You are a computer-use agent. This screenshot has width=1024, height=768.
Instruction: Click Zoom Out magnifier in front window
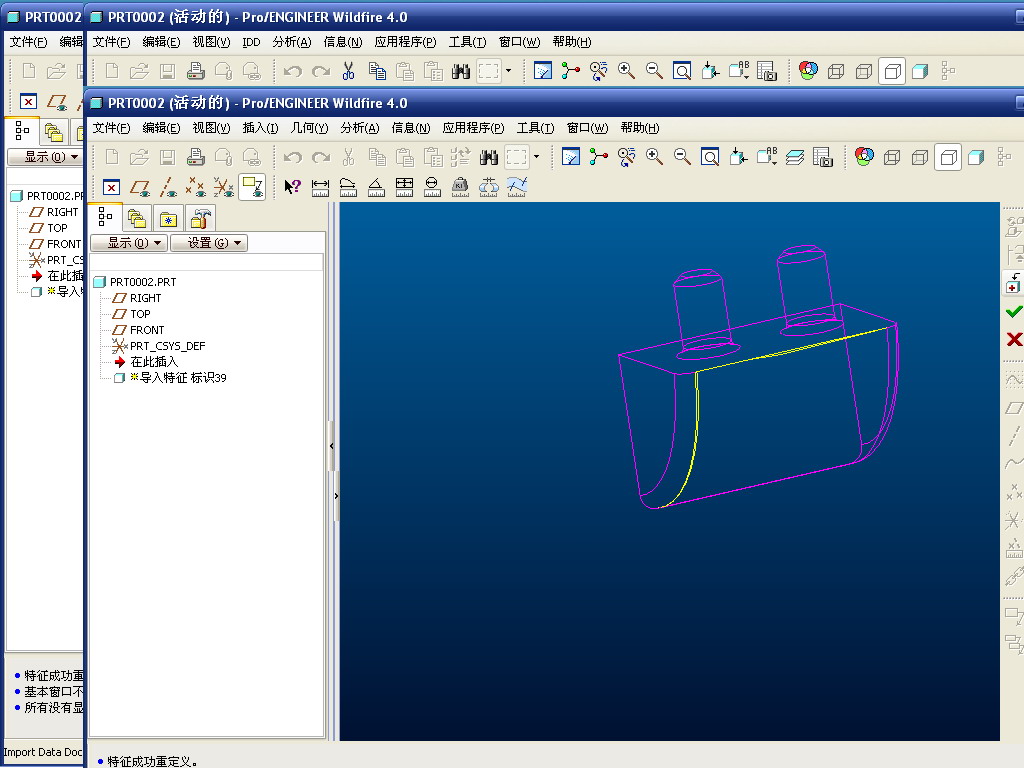[682, 157]
